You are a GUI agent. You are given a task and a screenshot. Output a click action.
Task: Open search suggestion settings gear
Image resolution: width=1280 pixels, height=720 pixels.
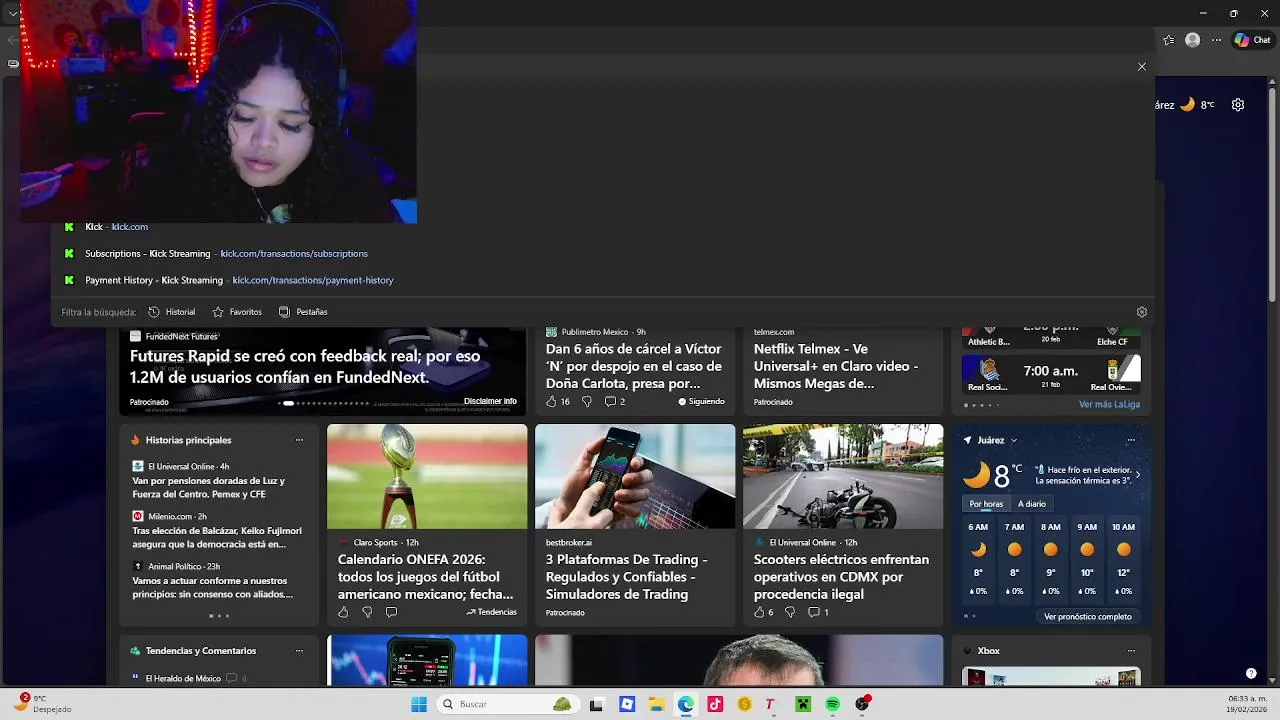pyautogui.click(x=1142, y=312)
